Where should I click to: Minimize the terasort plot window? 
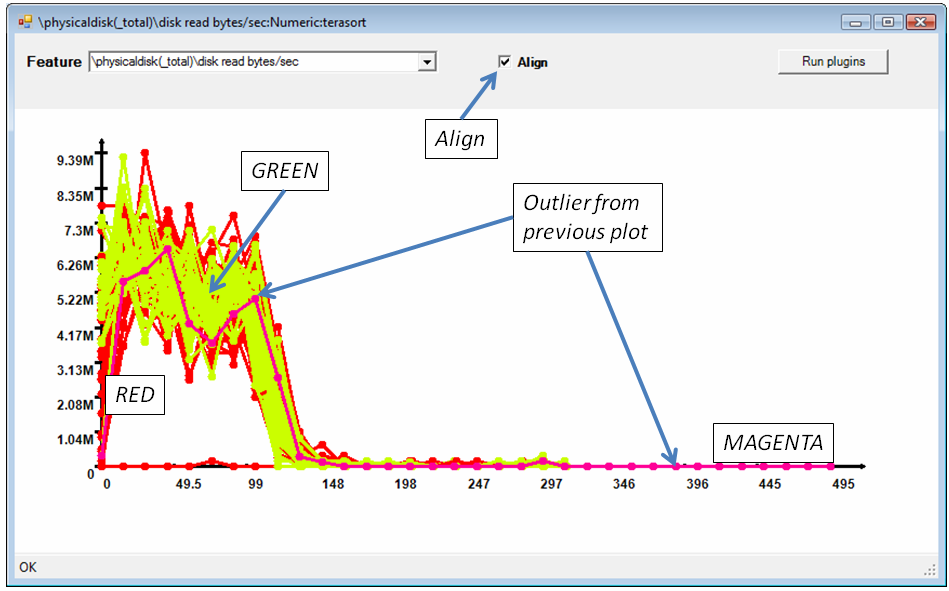tap(856, 21)
